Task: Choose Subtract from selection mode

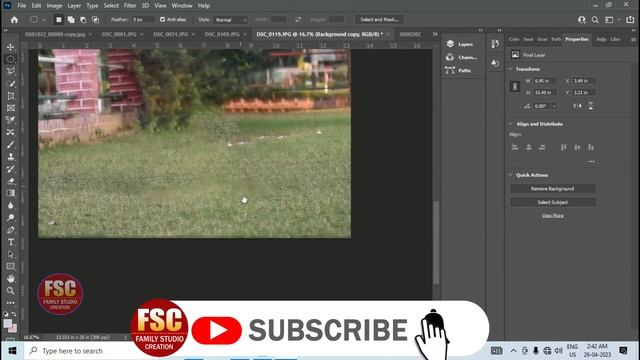Action: (83, 20)
